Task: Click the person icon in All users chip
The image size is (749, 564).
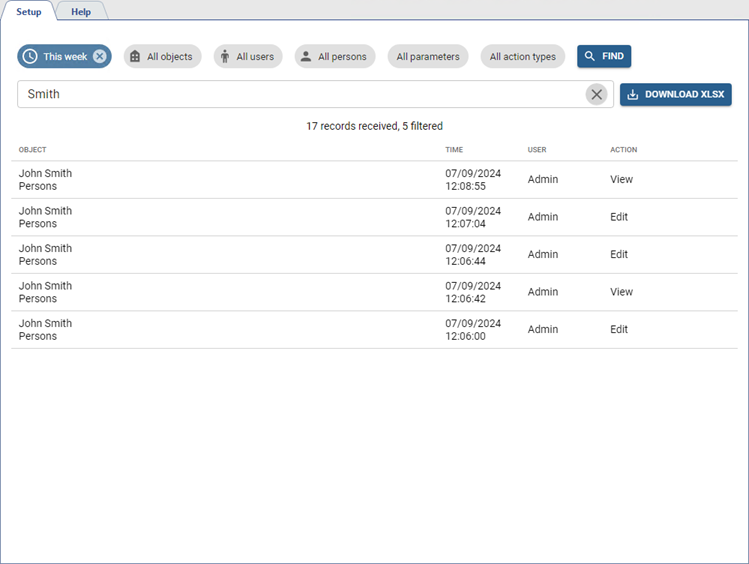Action: (x=225, y=57)
